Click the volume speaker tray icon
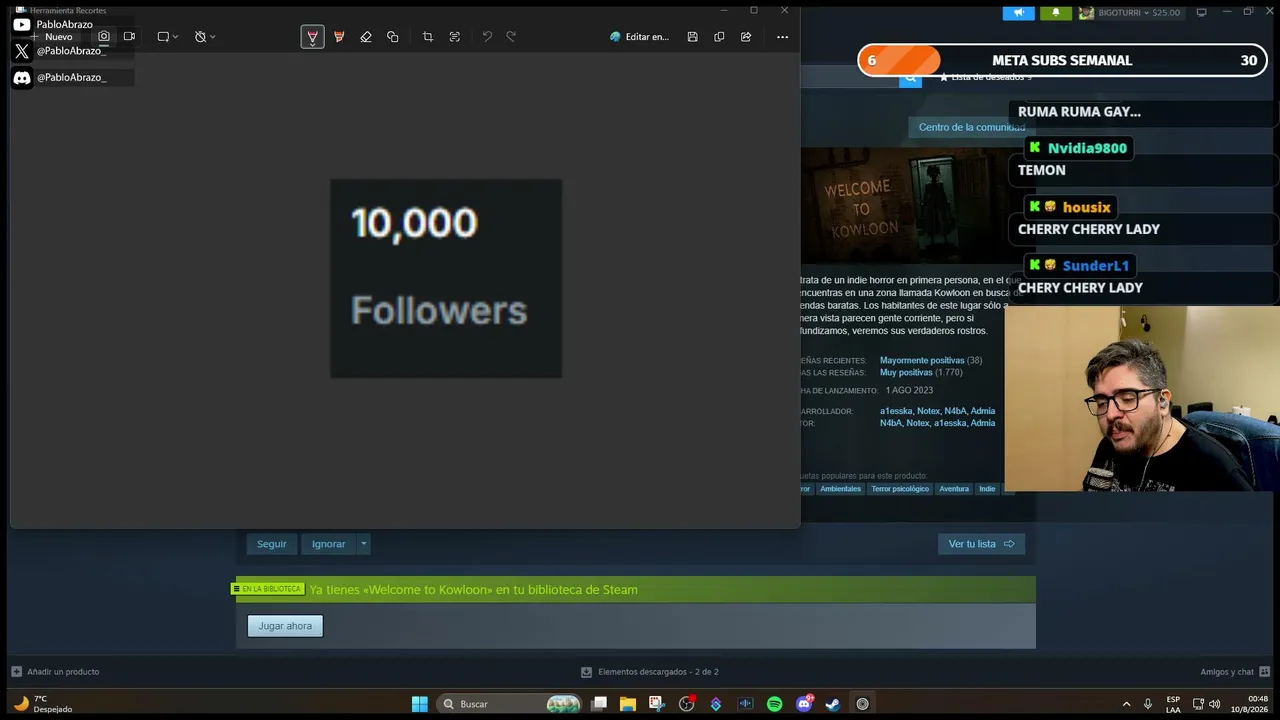 point(1215,704)
